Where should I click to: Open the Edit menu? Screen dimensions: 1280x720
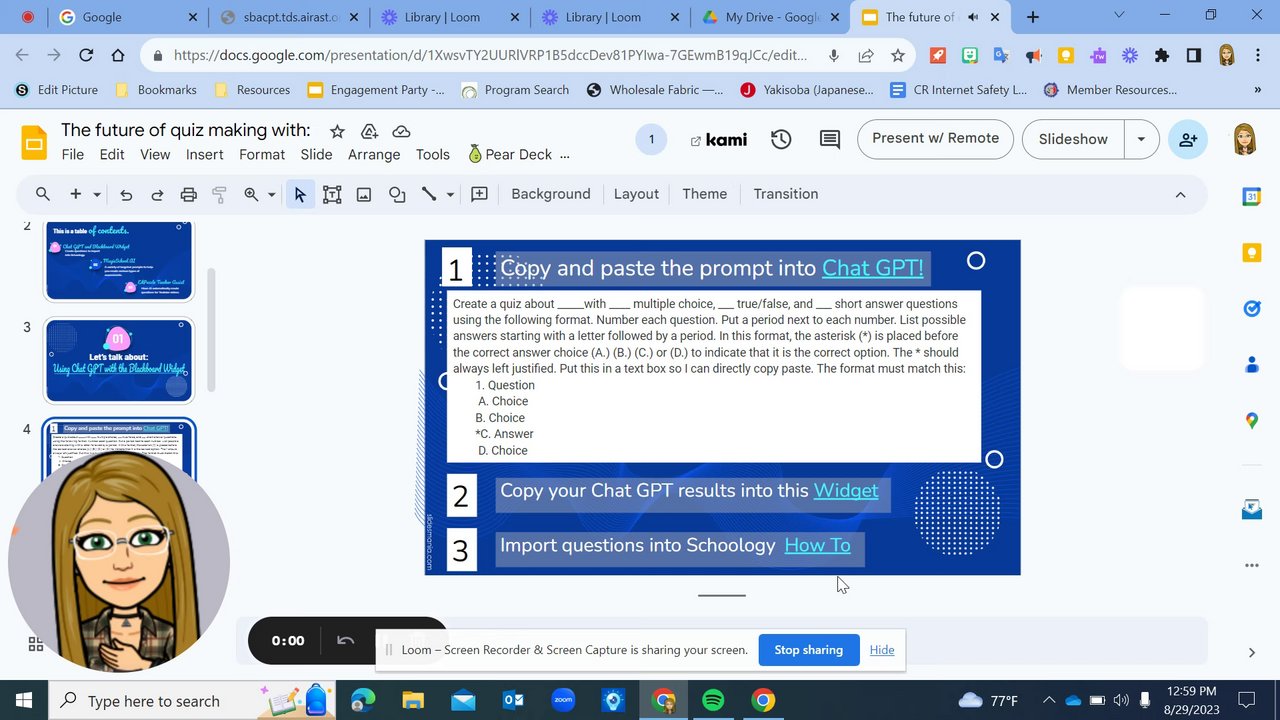click(x=112, y=154)
